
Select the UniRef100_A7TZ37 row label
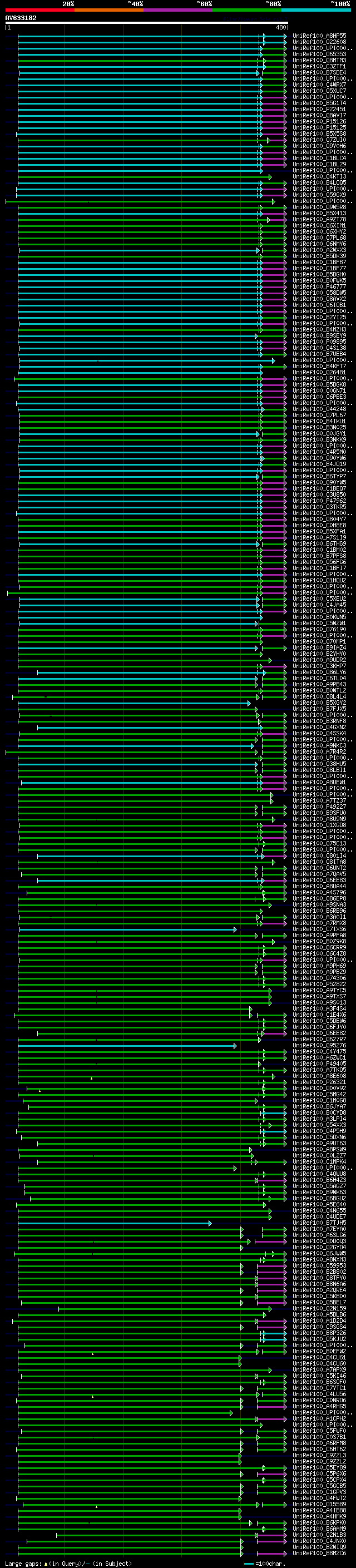pyautogui.click(x=319, y=800)
